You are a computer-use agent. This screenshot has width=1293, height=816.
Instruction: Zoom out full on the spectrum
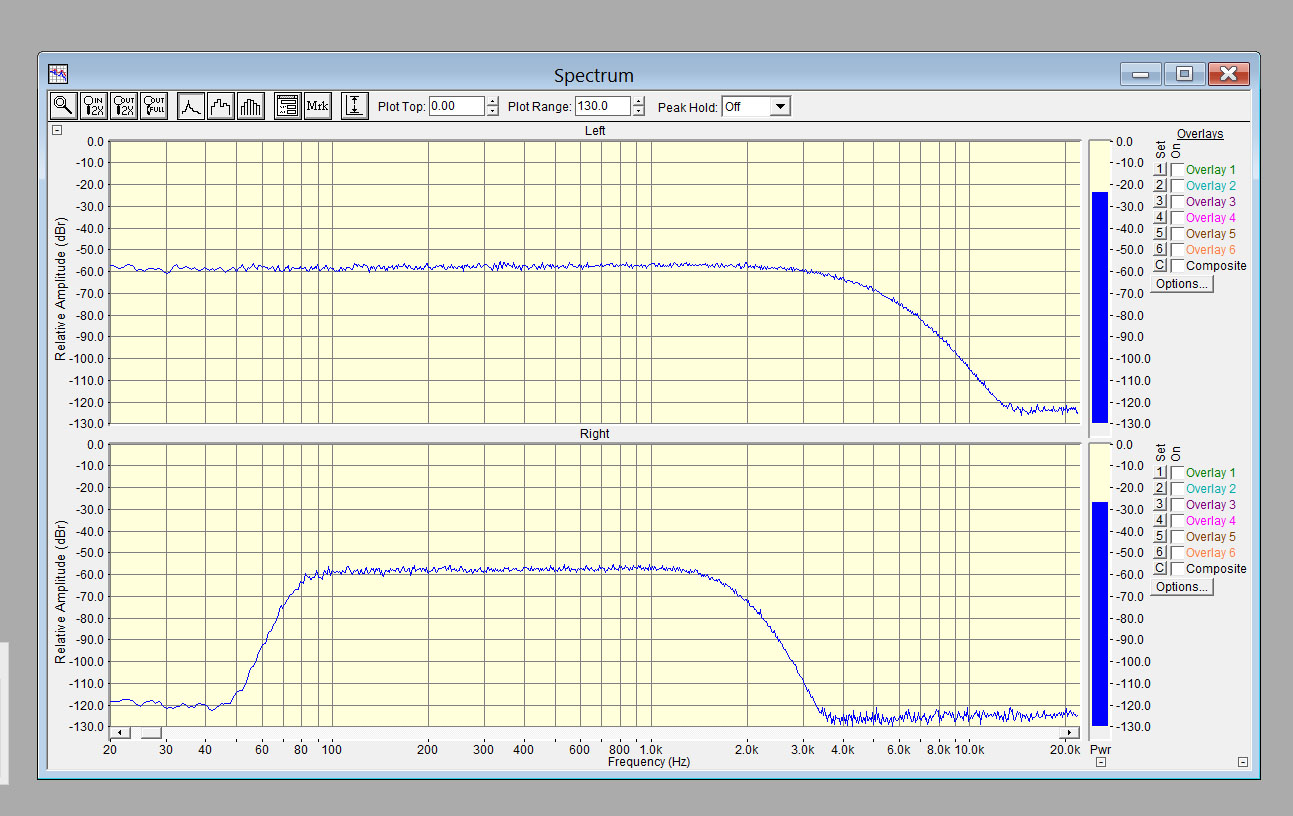tap(154, 106)
